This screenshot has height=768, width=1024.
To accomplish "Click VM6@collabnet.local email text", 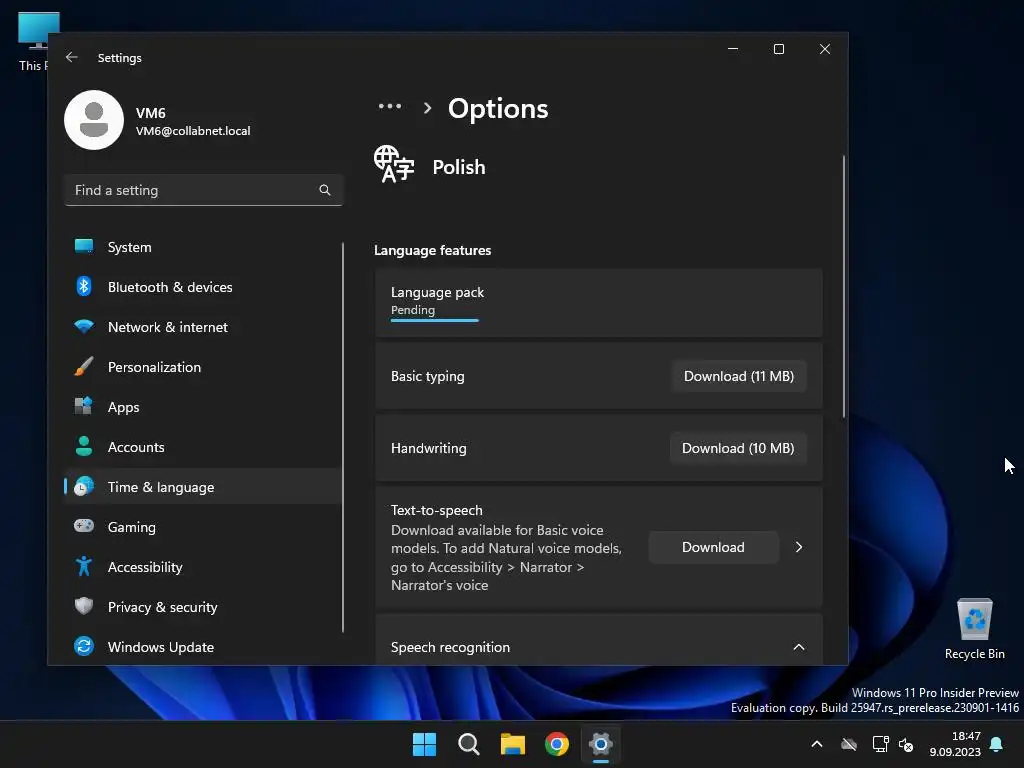I will coord(193,131).
